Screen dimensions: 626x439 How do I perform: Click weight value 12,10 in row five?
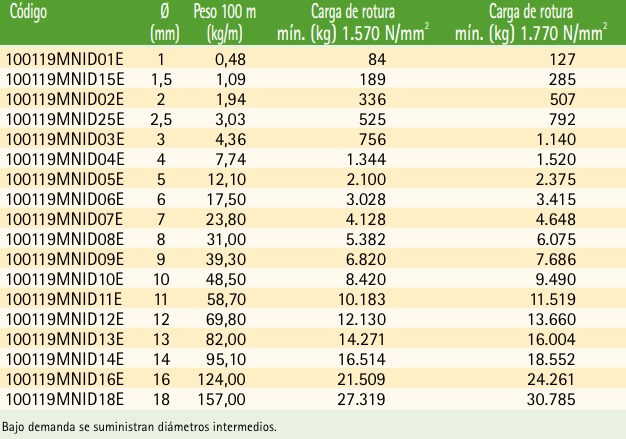pyautogui.click(x=226, y=179)
